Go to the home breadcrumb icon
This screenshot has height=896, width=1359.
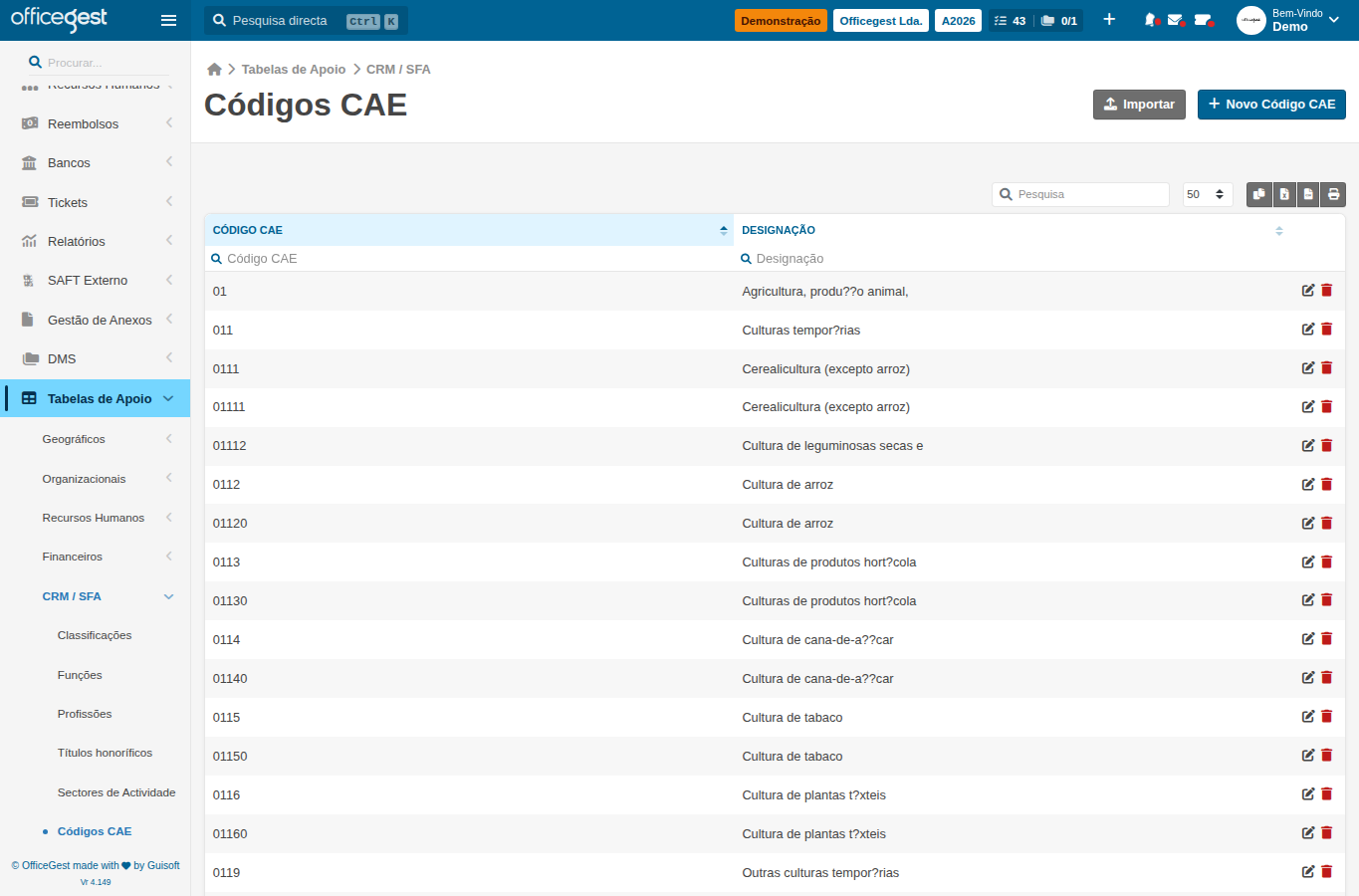coord(214,69)
